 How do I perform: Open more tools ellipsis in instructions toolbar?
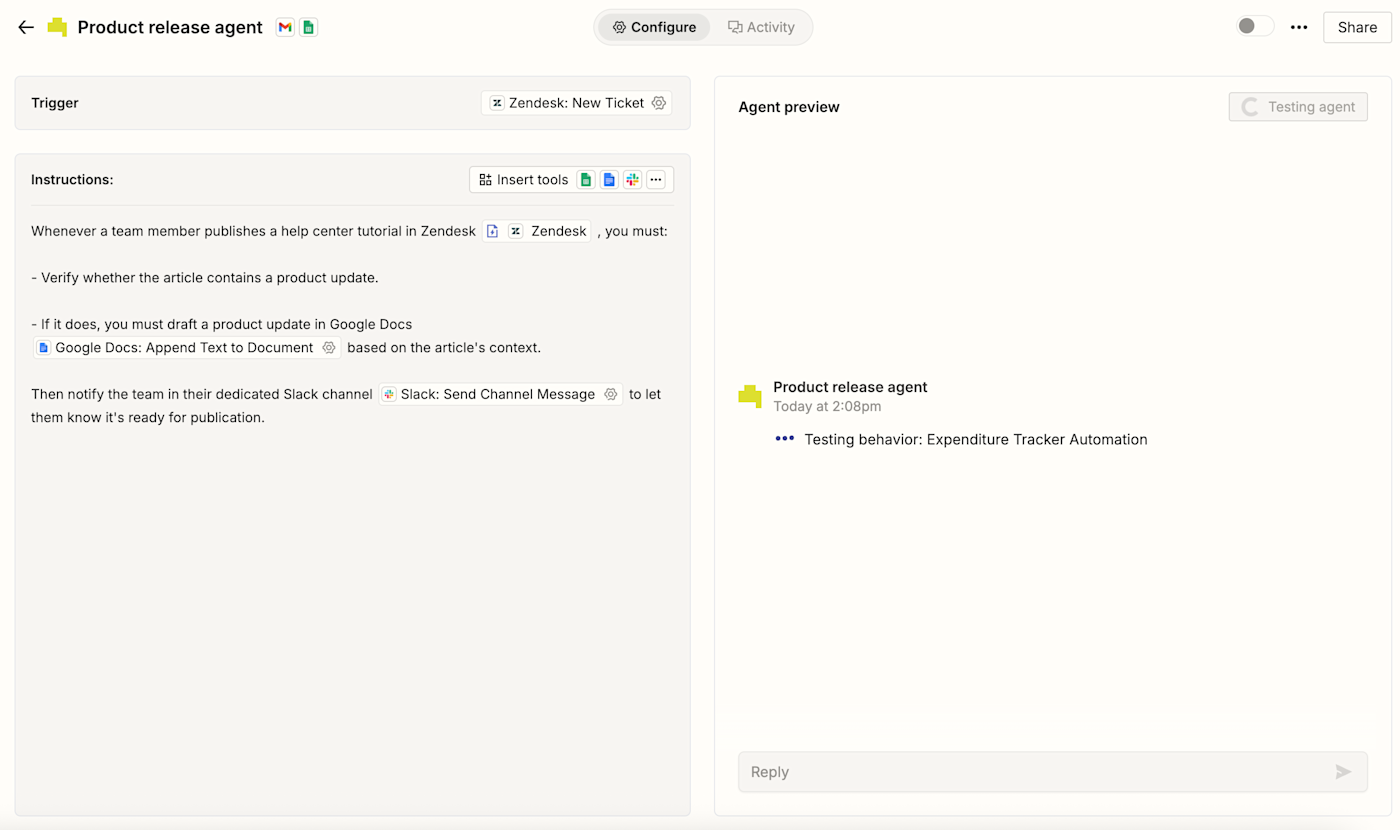(x=656, y=180)
